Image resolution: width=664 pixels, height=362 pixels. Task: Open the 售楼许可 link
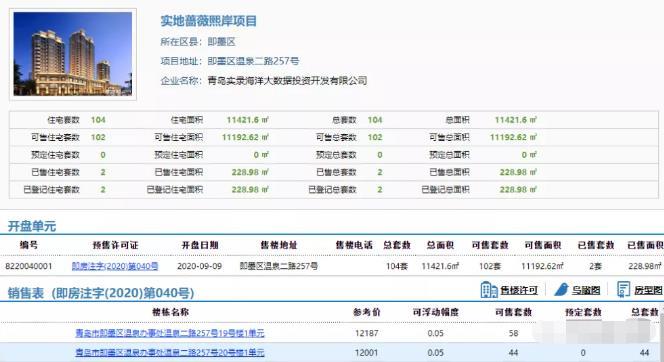tap(519, 290)
